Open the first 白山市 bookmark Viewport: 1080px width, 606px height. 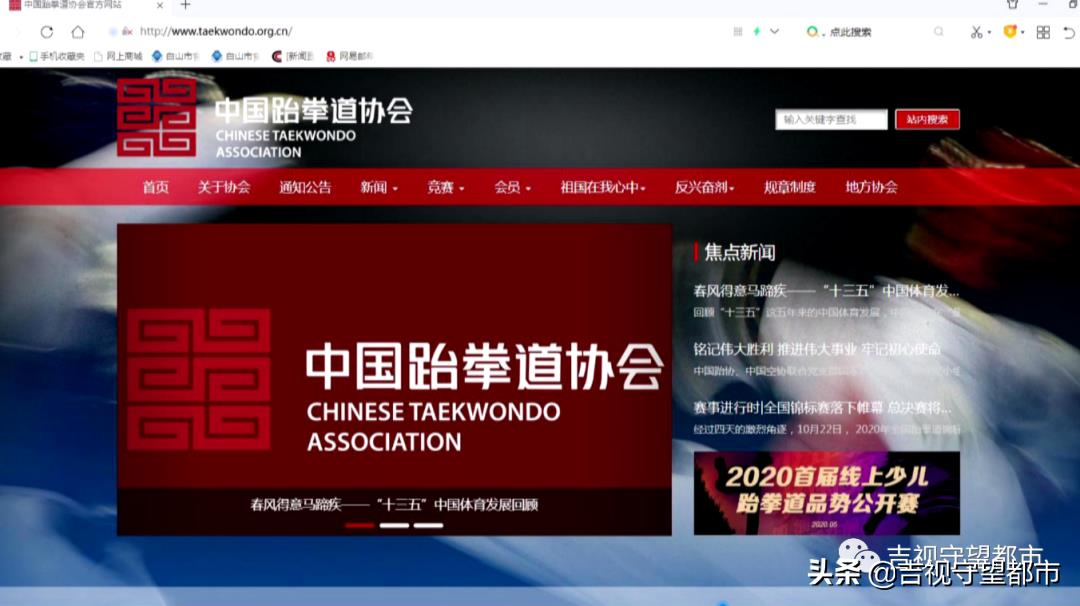pos(176,56)
